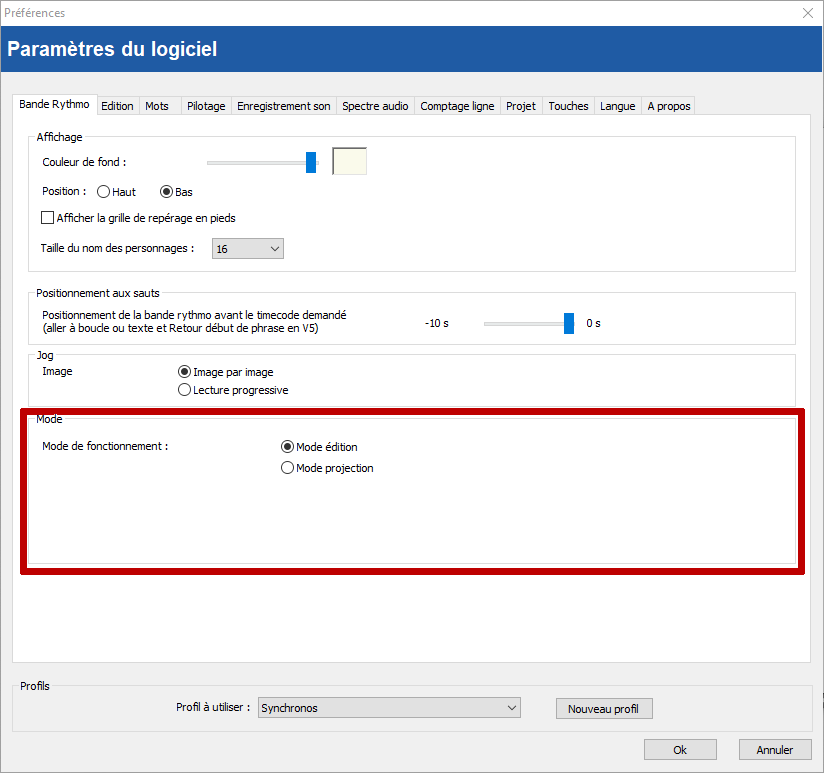Select the Spectre audio tab
The image size is (824, 773).
click(x=375, y=106)
